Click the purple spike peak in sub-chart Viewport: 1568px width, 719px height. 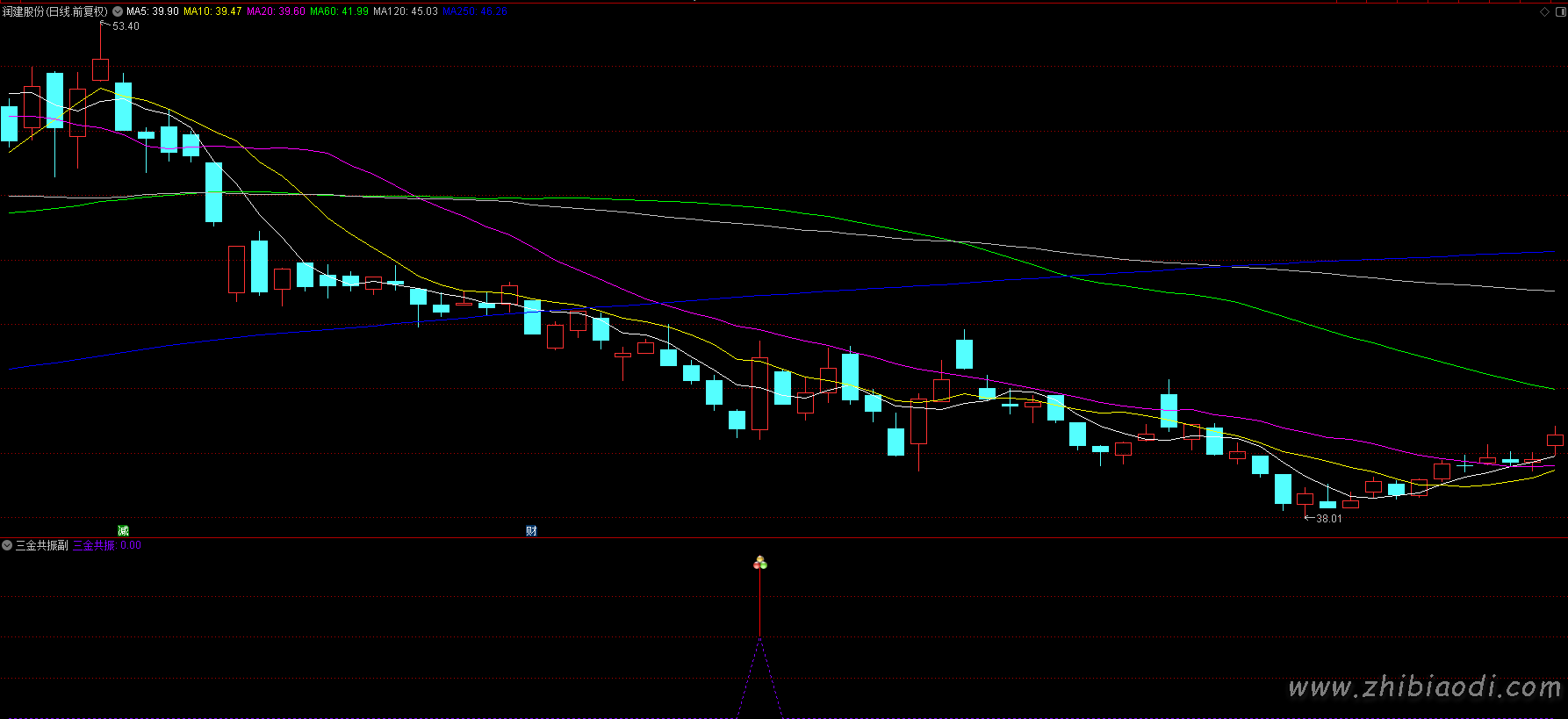(759, 638)
